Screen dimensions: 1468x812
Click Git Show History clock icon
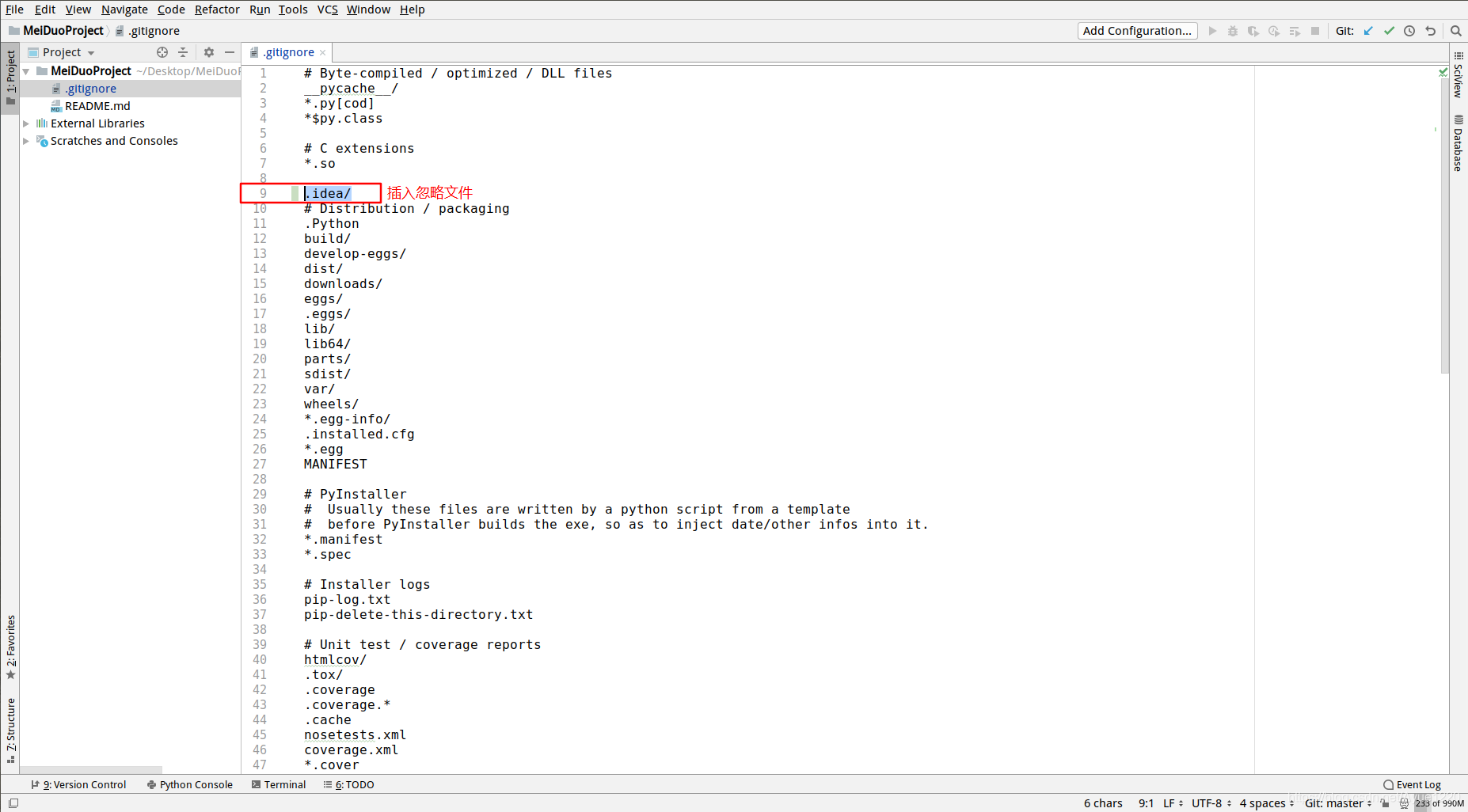pos(1409,31)
